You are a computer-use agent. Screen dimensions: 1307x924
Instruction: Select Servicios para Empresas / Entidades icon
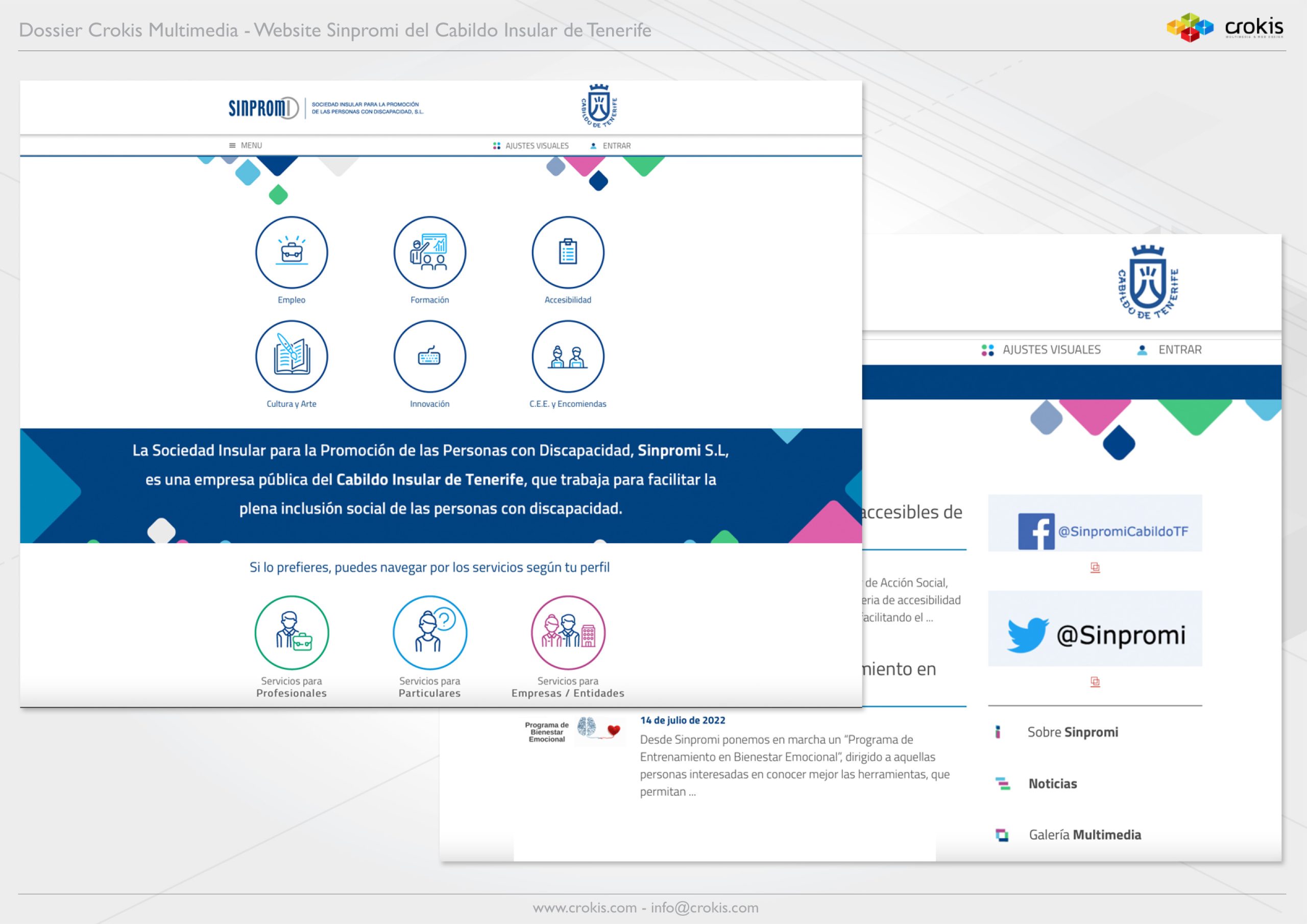coord(568,633)
